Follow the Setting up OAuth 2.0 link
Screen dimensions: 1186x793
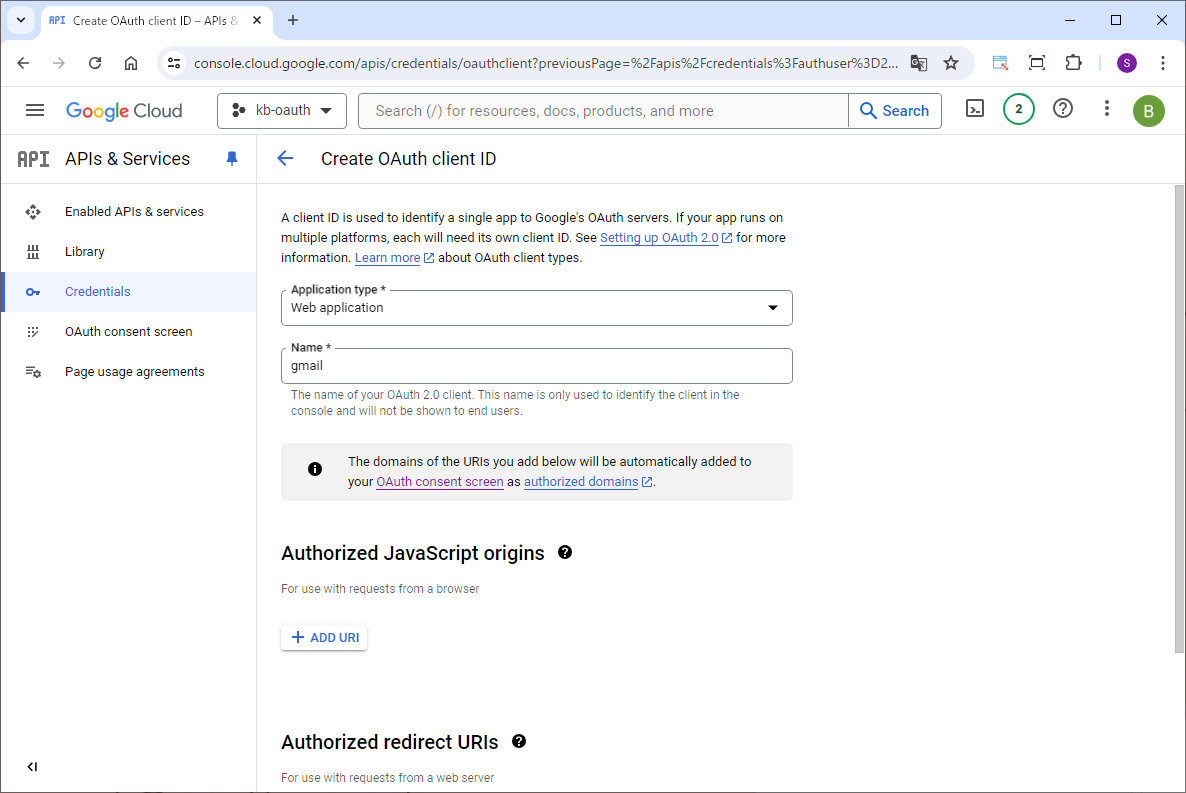click(x=659, y=238)
